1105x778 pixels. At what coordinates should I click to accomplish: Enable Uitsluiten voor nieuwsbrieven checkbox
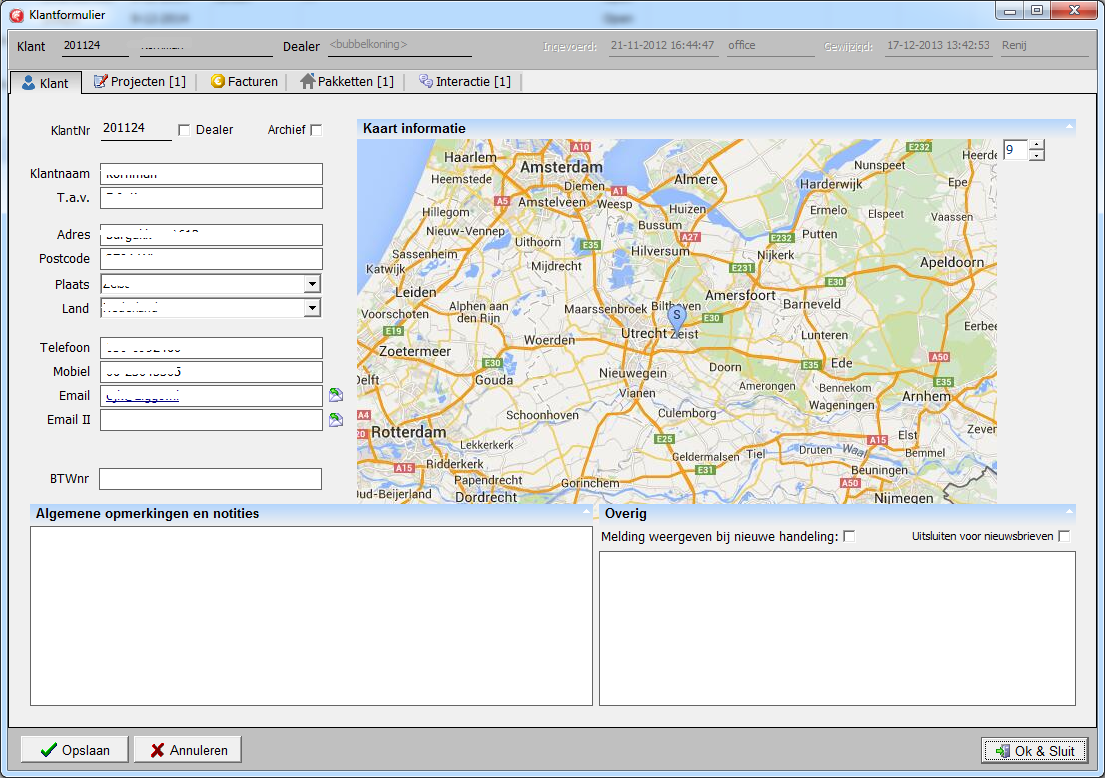click(x=1064, y=537)
